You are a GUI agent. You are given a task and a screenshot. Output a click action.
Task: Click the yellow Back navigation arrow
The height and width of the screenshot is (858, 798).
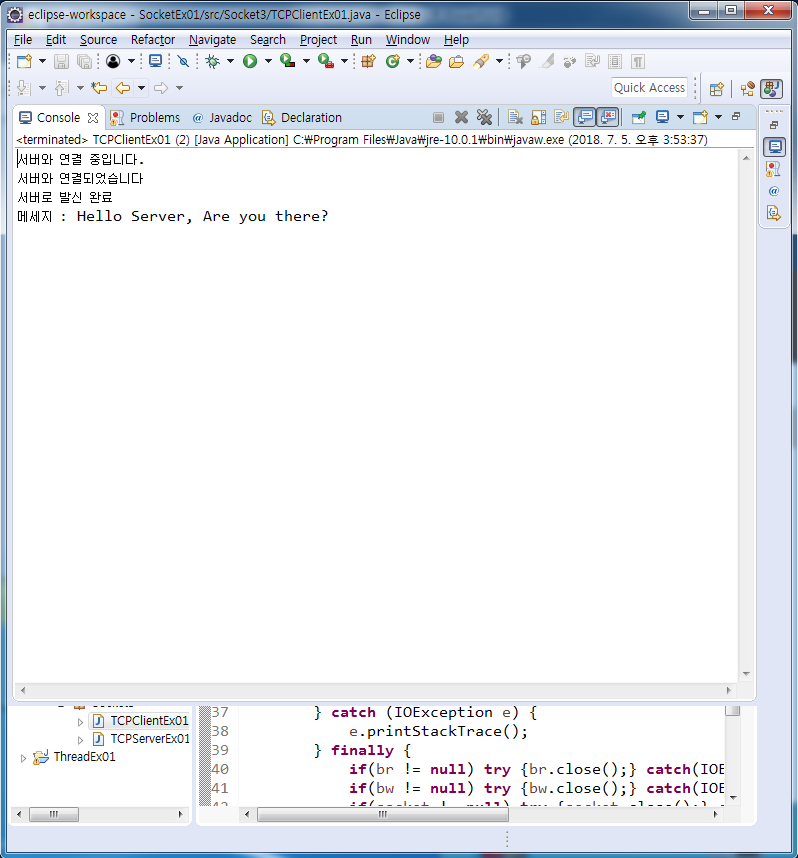tap(123, 88)
